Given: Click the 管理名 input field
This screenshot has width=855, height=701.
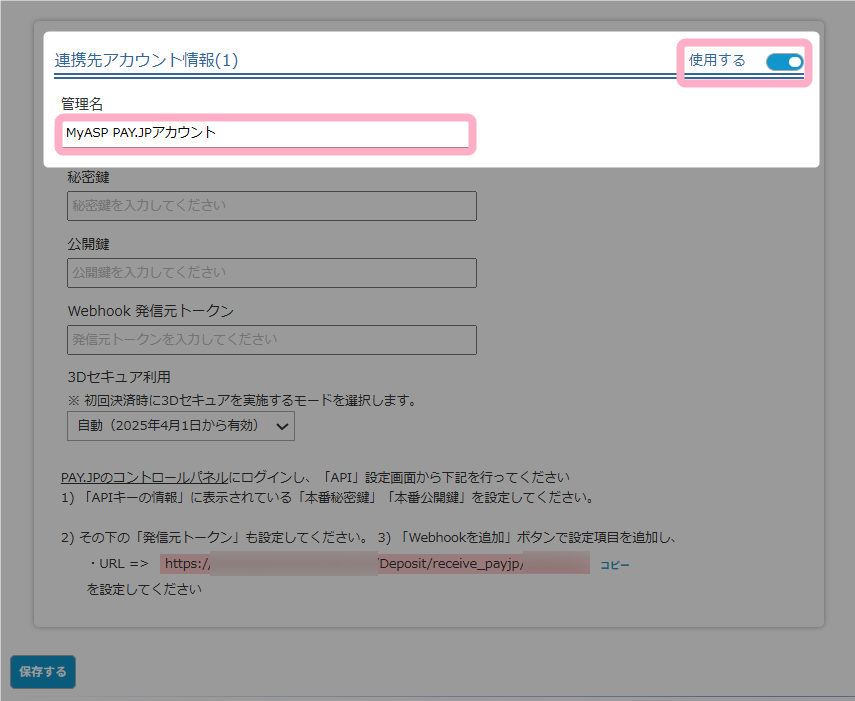Looking at the screenshot, I should pos(265,133).
